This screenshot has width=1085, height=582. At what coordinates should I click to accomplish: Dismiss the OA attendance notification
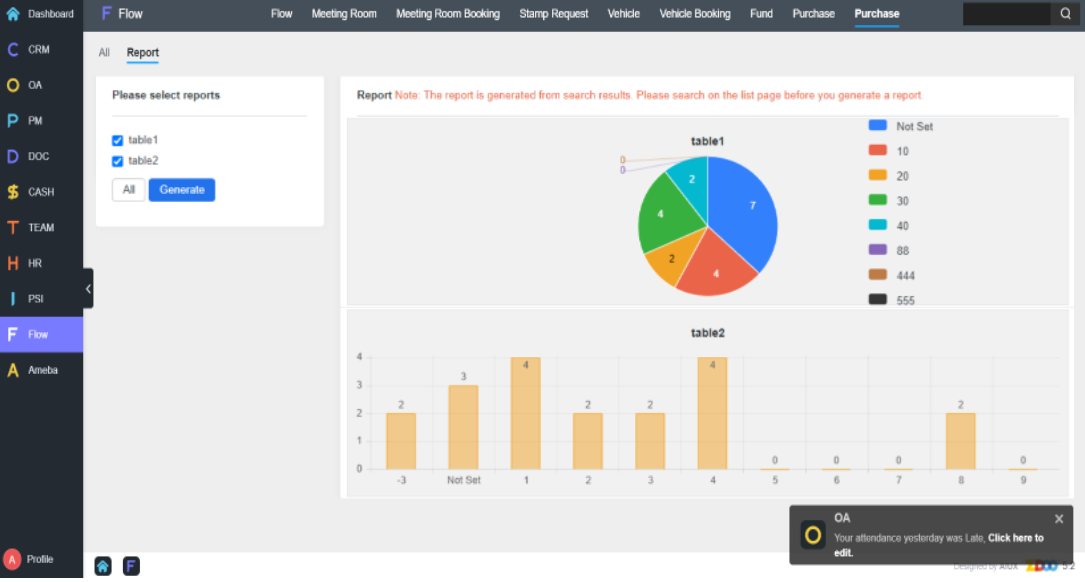[x=1059, y=519]
